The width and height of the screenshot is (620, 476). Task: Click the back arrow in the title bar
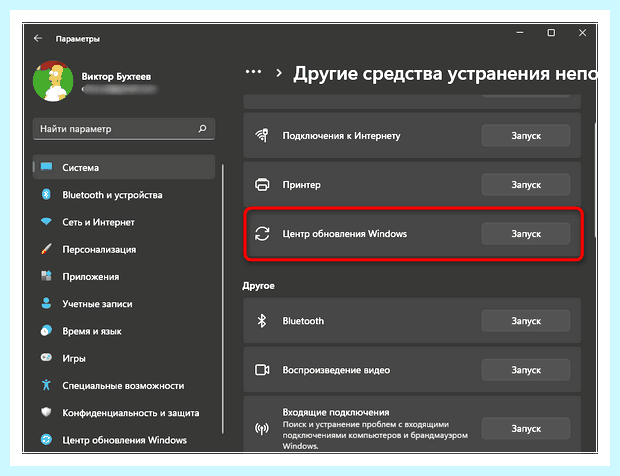coord(38,38)
